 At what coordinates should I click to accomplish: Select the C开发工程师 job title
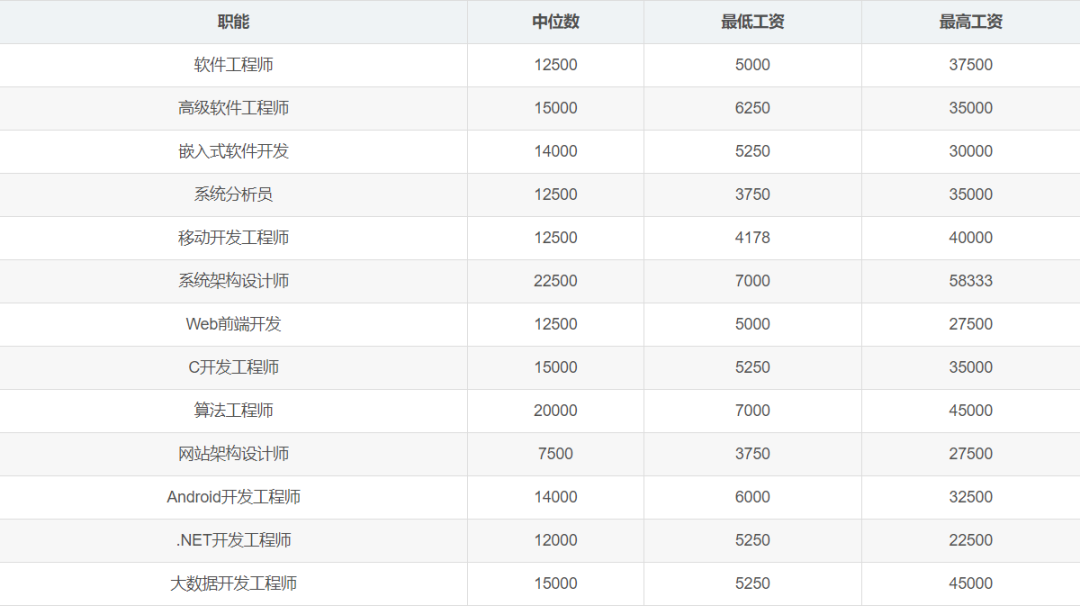coord(233,367)
